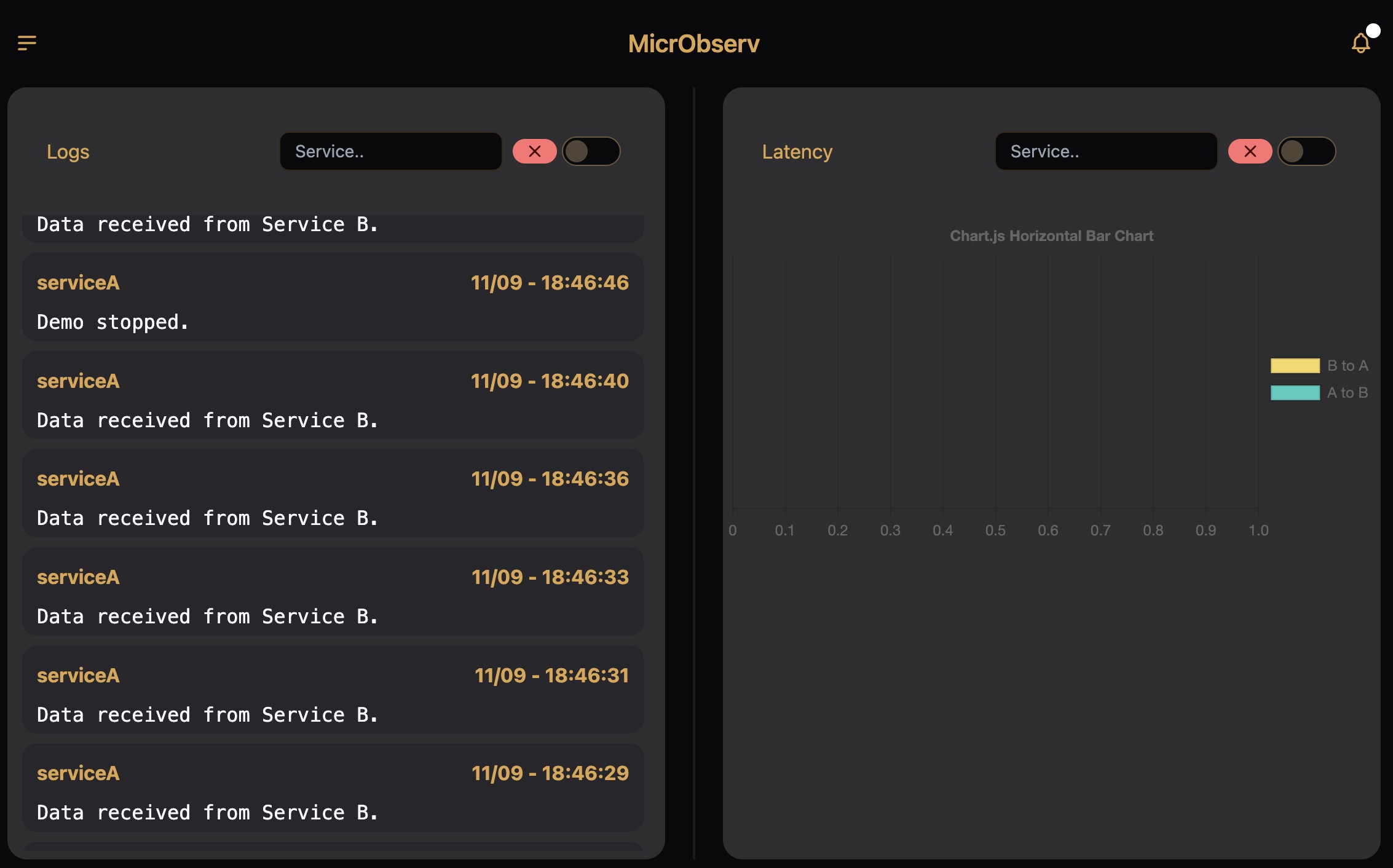This screenshot has height=868, width=1393.
Task: Select the Logs panel header
Action: click(68, 151)
